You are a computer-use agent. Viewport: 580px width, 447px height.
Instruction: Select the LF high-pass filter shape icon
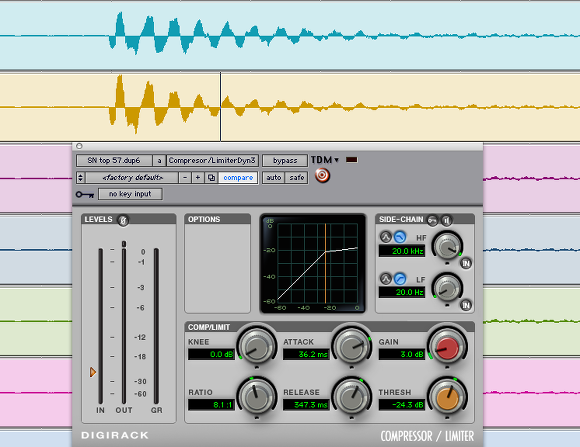click(400, 279)
